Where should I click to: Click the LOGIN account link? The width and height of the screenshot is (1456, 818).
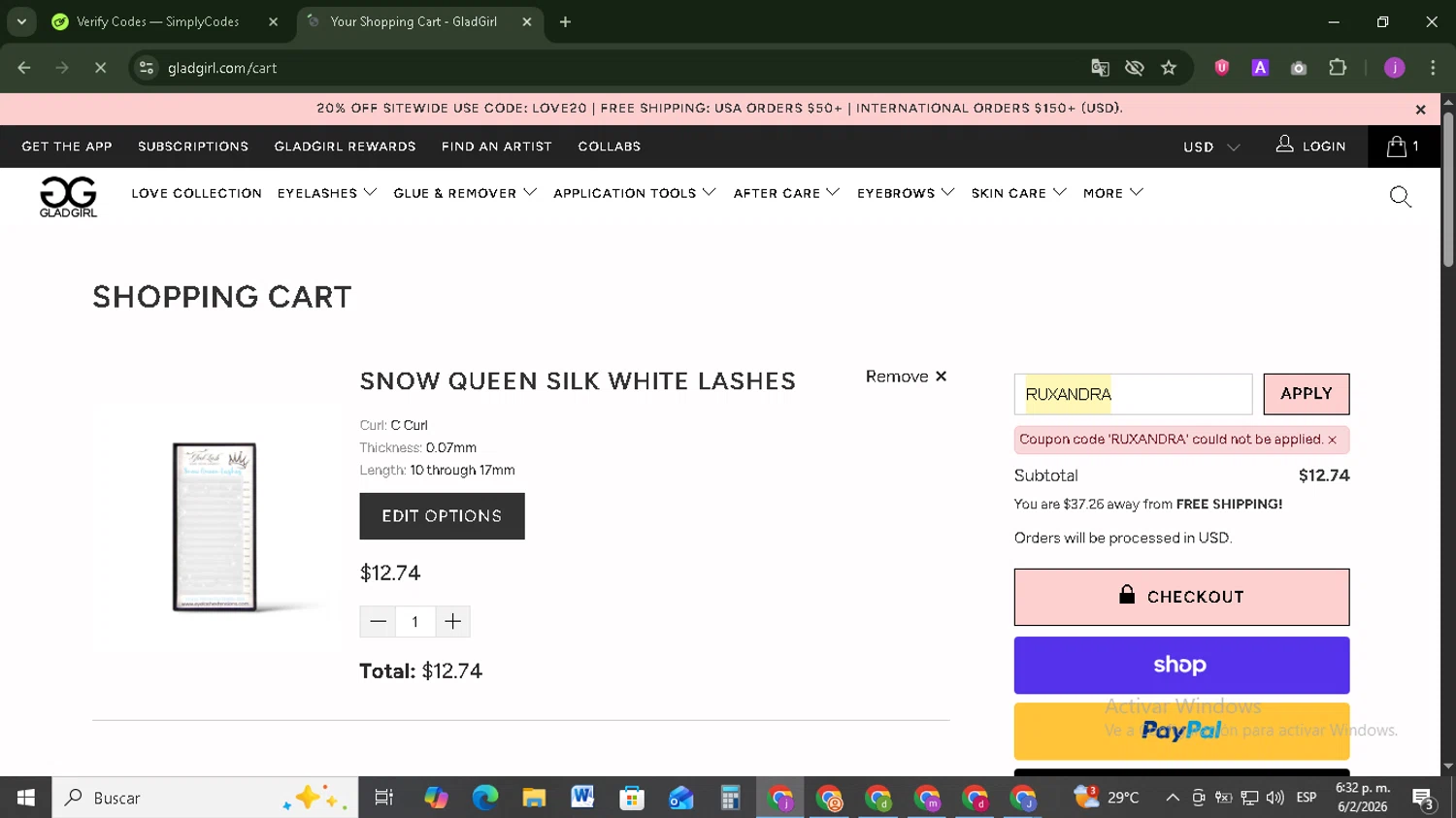[1310, 146]
